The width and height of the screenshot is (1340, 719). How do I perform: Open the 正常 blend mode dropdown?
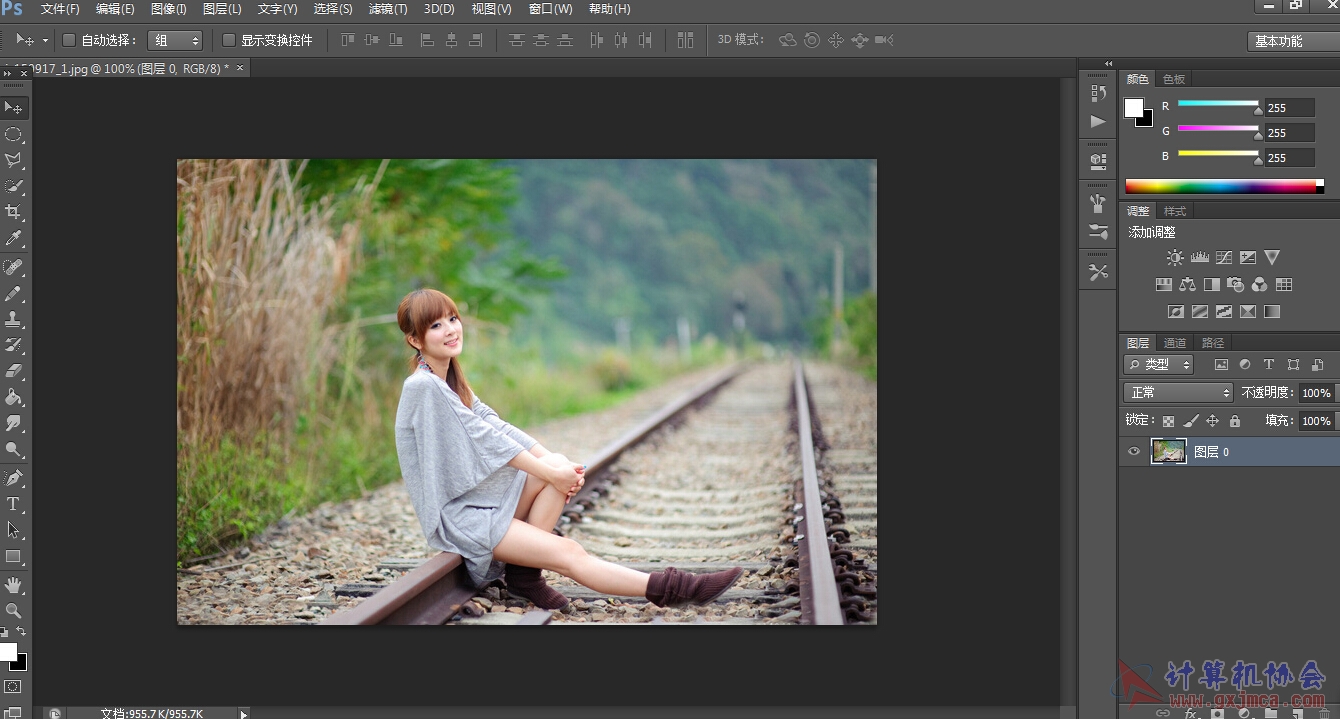click(x=1178, y=393)
